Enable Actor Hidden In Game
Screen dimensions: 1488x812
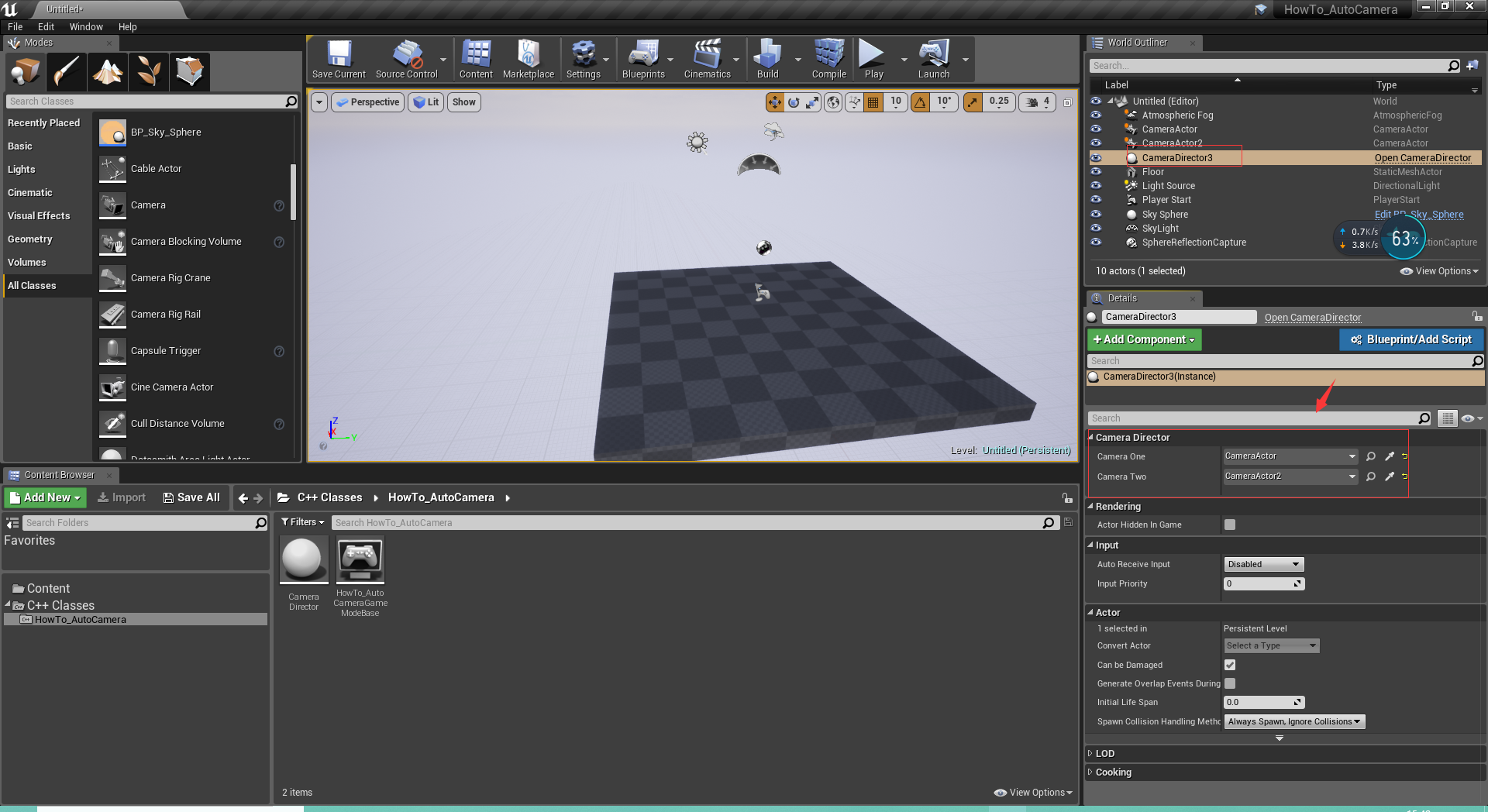pyautogui.click(x=1229, y=525)
